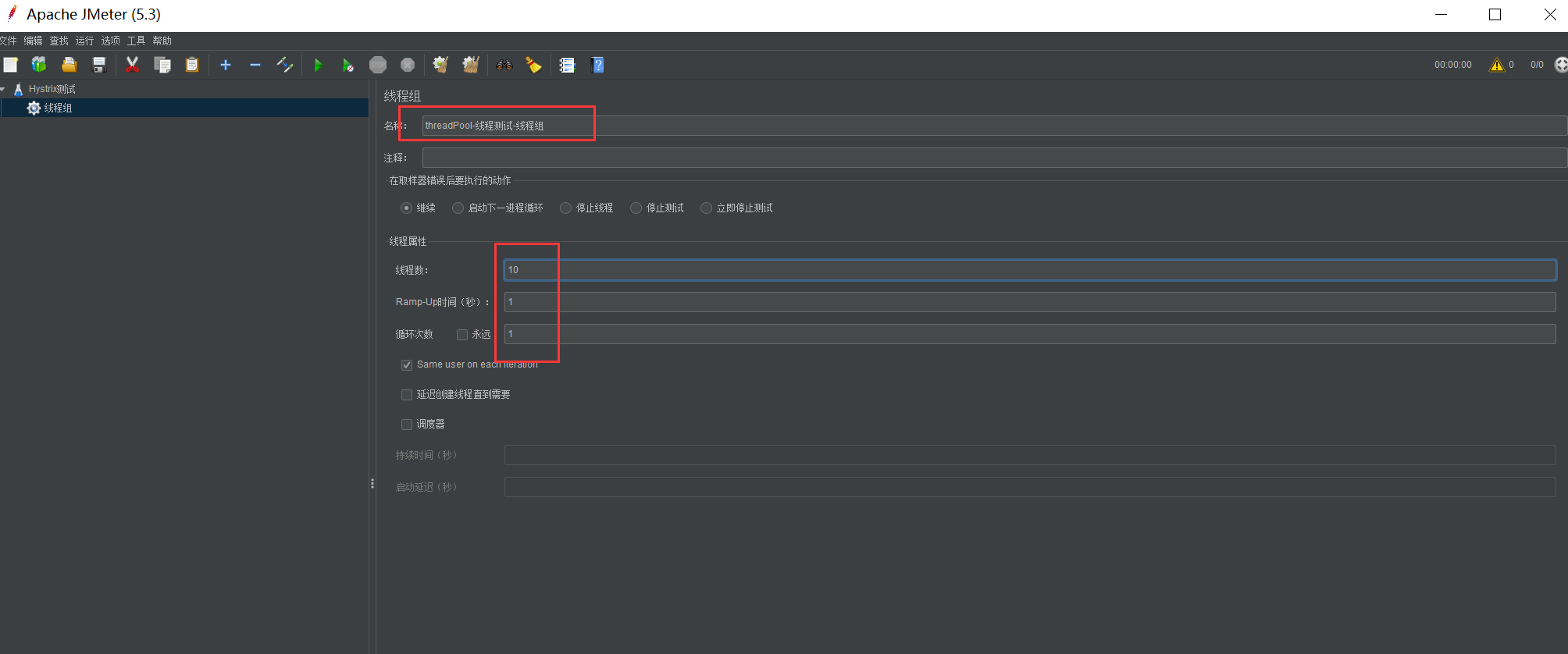Collapse all tree nodes minus icon

tap(255, 65)
